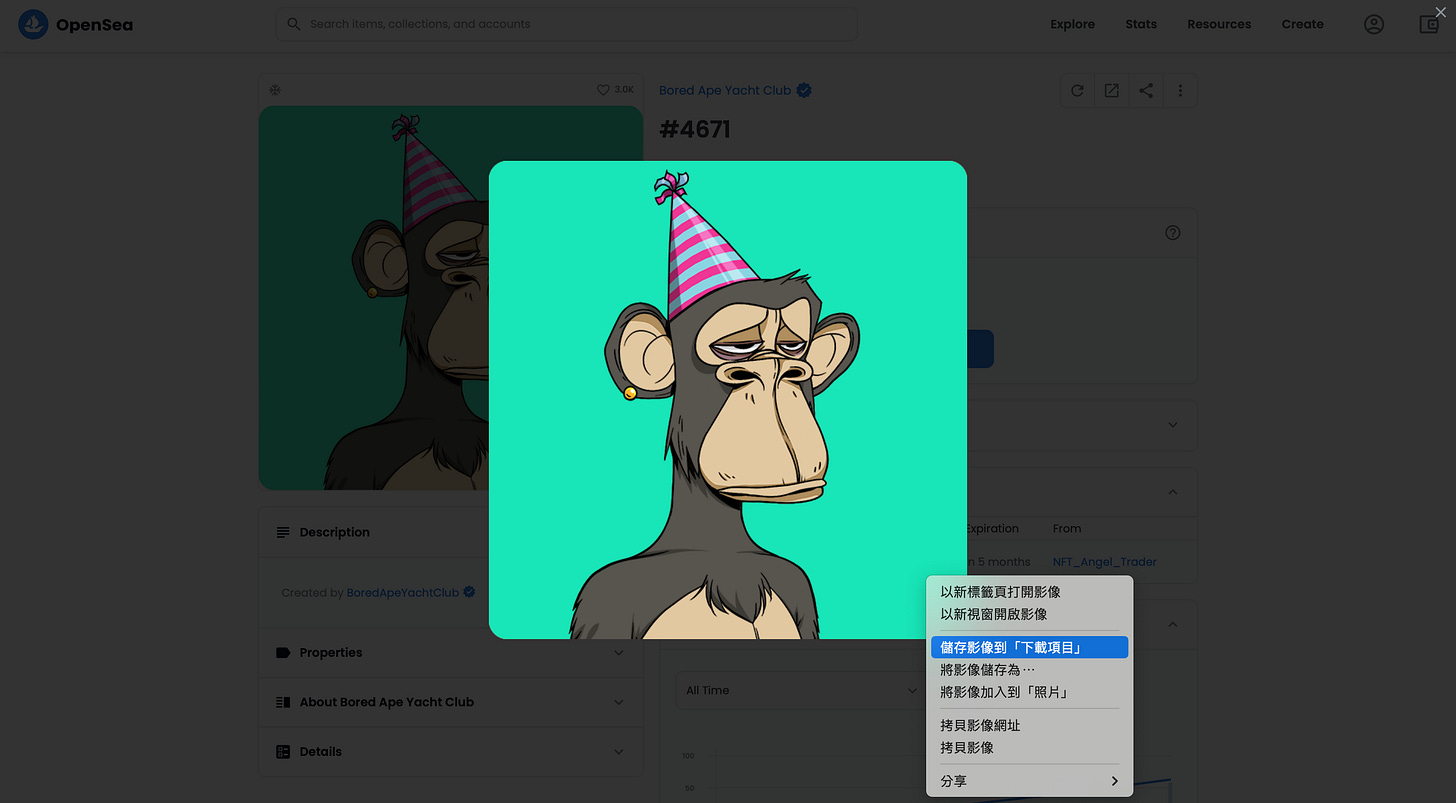
Task: Click the share icon
Action: (1146, 91)
